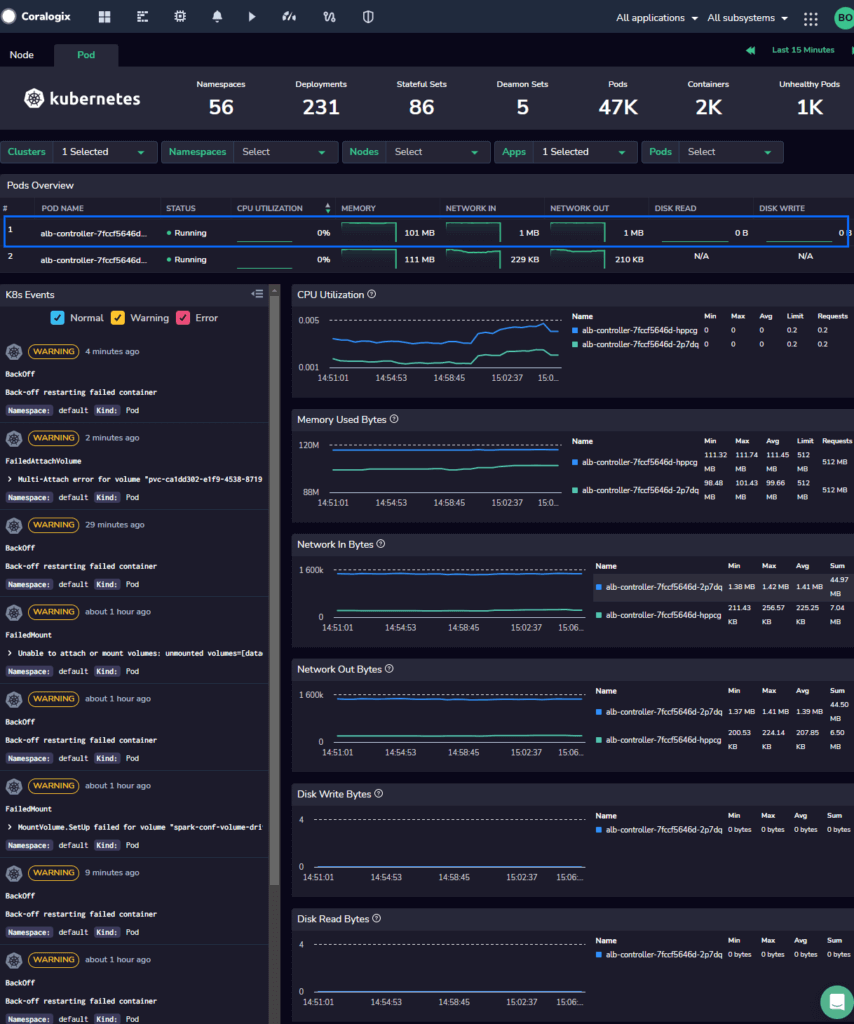The image size is (854, 1024).
Task: Expand the Unable to attach or mount volumes message
Action: pyautogui.click(x=10, y=653)
